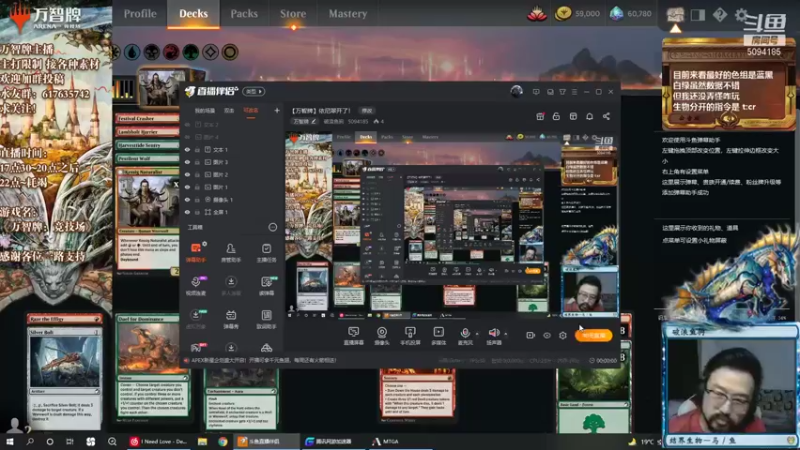This screenshot has height=450, width=800.
Task: Switch to 'I Need Love' taskbar window
Action: pos(159,441)
